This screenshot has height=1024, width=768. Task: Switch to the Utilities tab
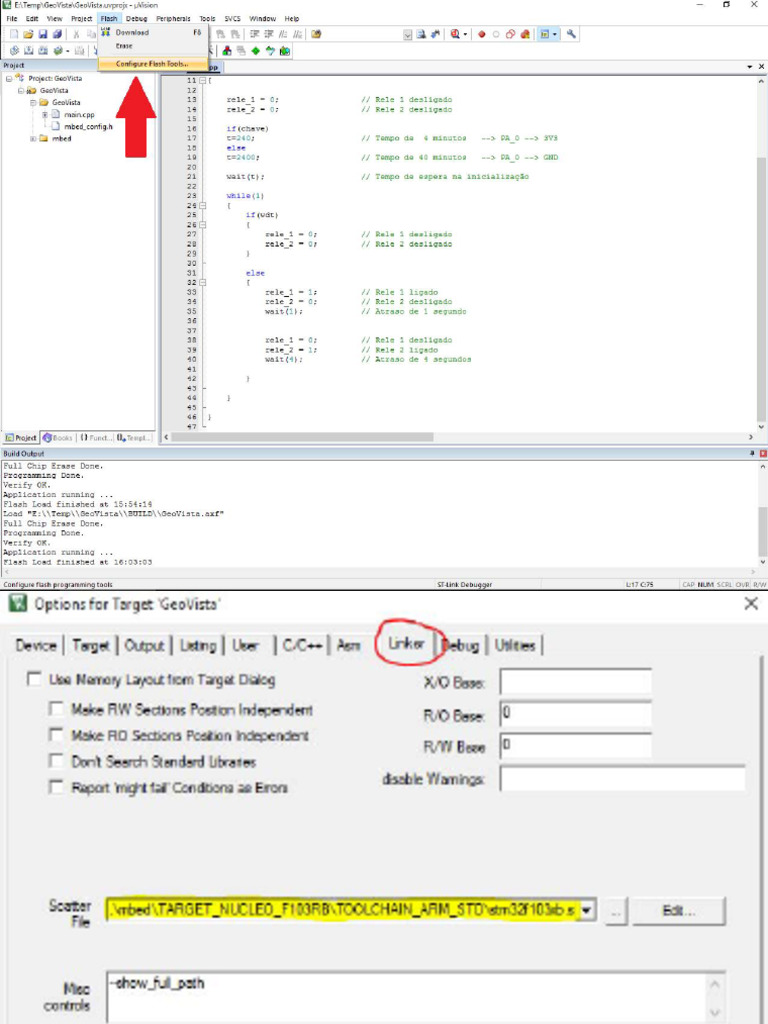[515, 645]
